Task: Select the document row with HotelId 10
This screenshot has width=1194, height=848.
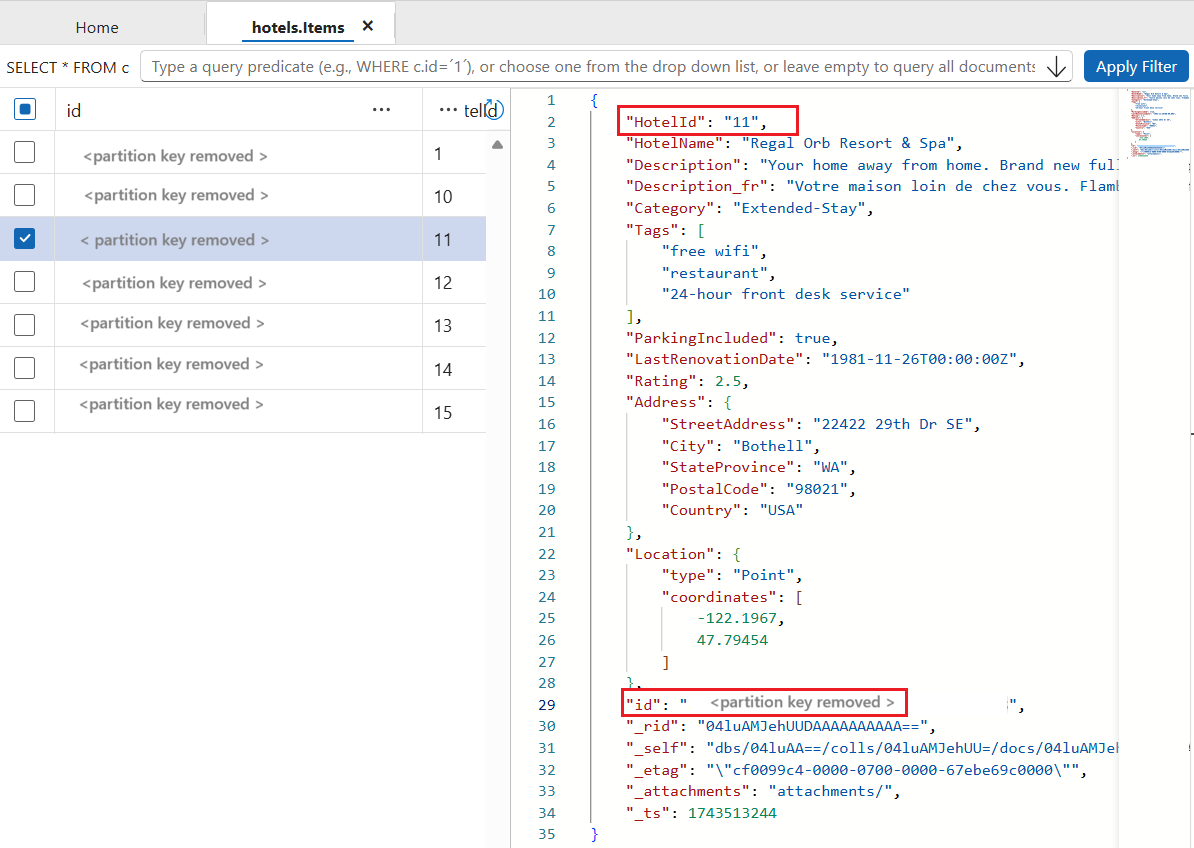Action: coord(176,195)
